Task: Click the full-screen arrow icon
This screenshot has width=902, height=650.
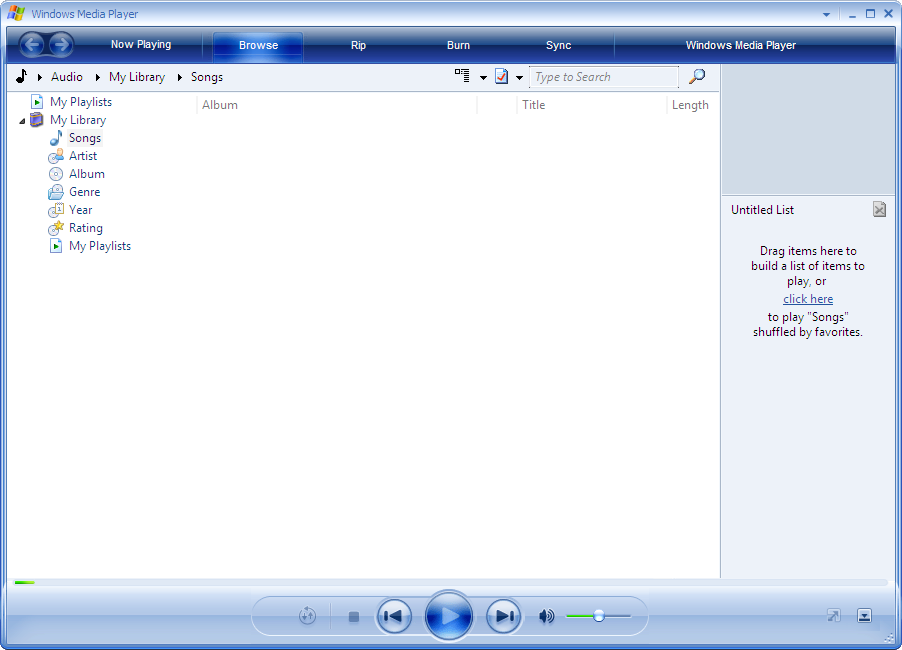Action: coord(834,615)
